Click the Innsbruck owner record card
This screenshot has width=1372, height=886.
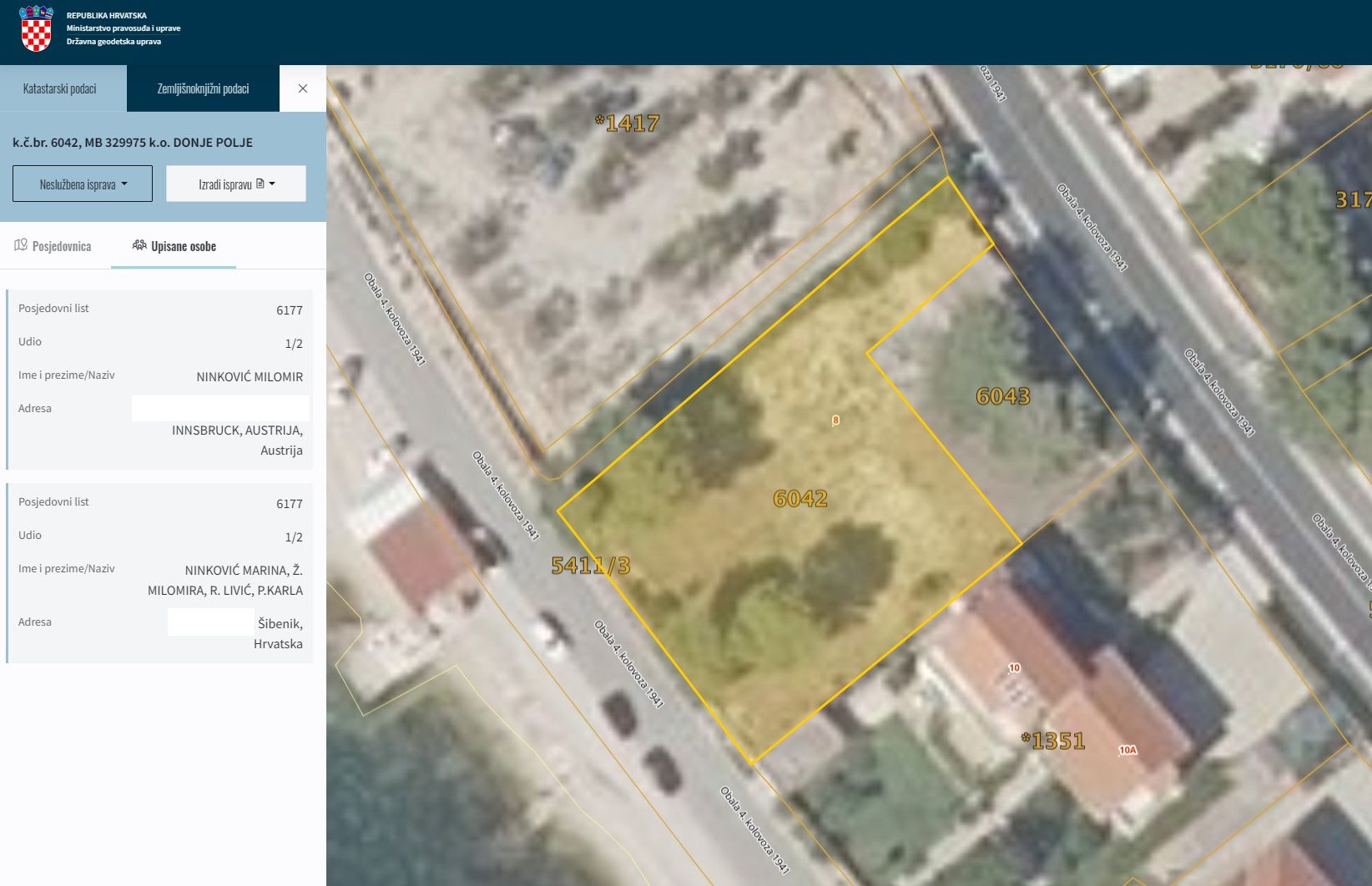(x=159, y=379)
